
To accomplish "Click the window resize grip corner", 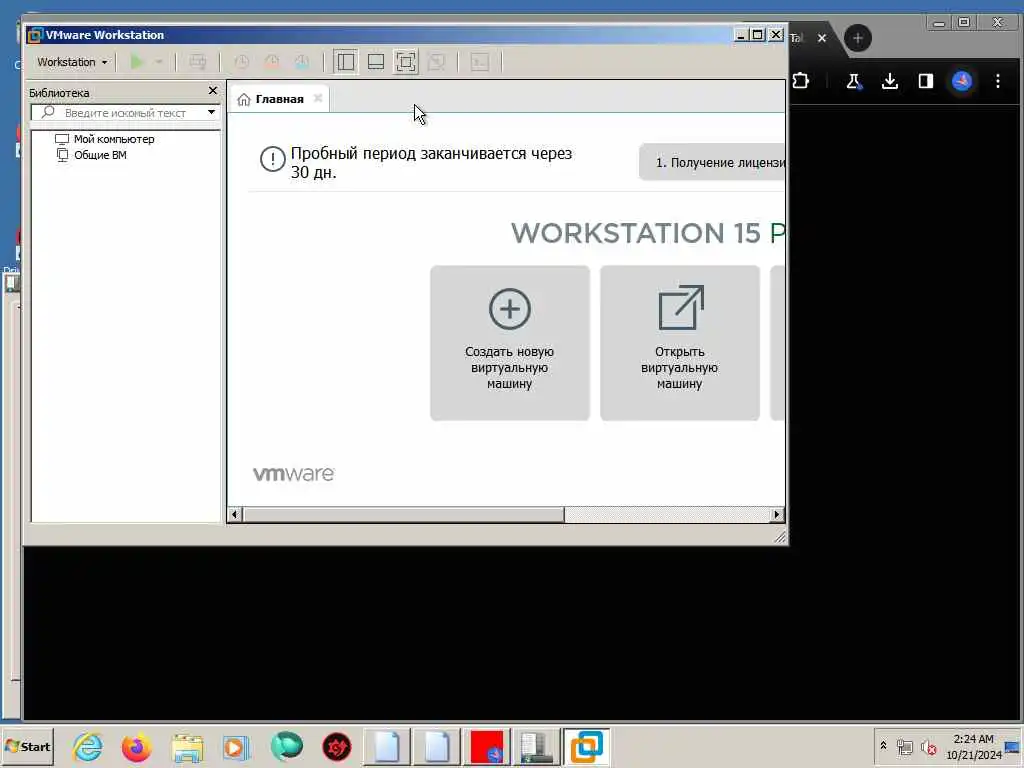I will pos(780,536).
